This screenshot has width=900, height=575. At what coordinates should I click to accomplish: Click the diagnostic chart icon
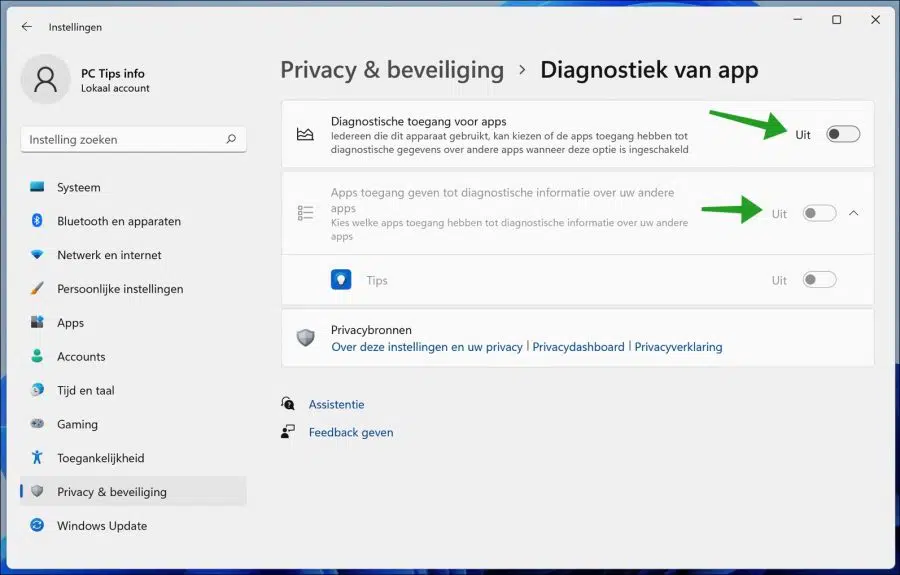point(305,134)
